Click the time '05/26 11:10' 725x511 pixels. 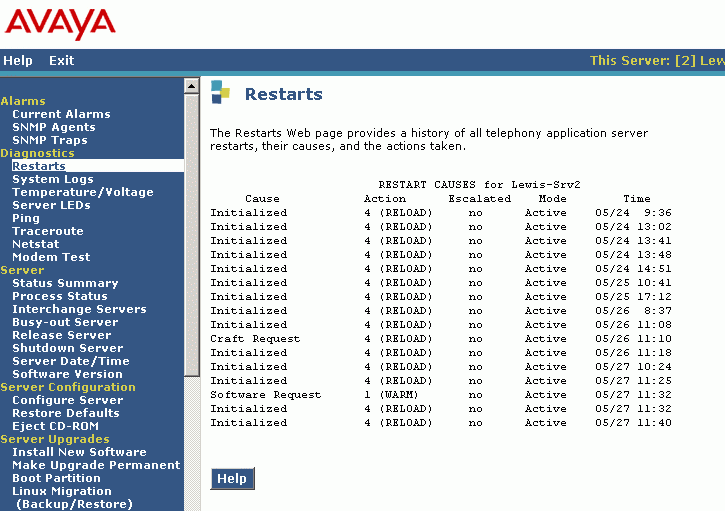click(633, 339)
